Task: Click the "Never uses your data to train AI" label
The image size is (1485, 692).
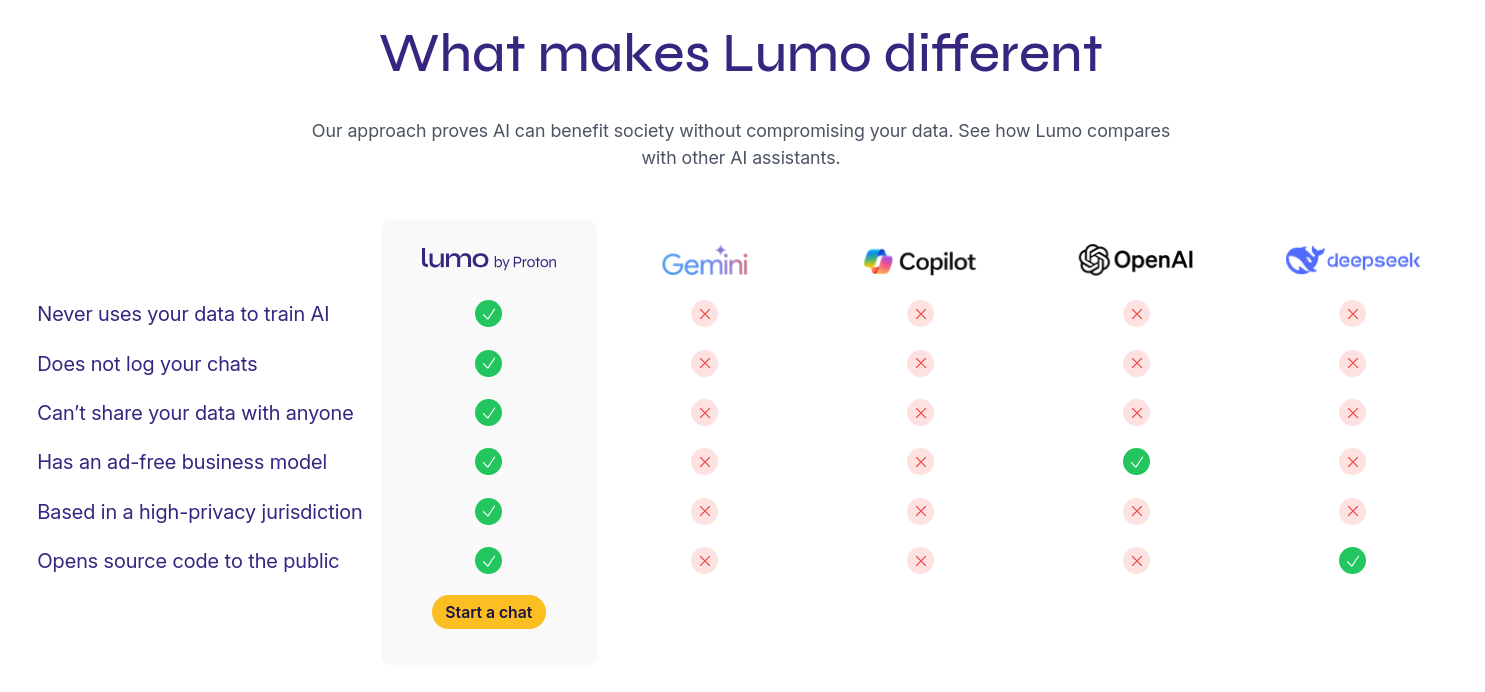Action: [x=183, y=314]
